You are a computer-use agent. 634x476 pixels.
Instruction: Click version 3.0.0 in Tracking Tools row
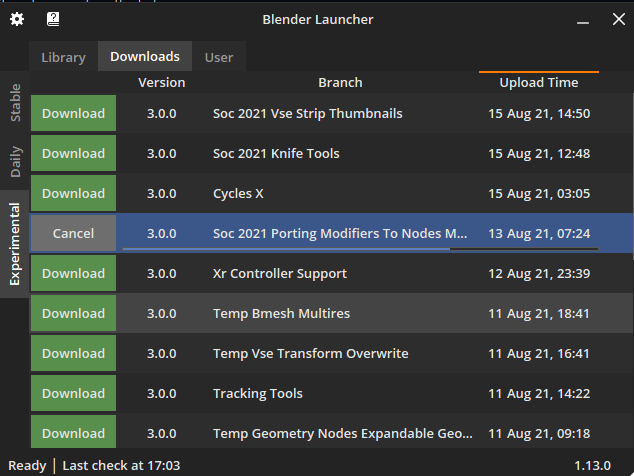161,394
